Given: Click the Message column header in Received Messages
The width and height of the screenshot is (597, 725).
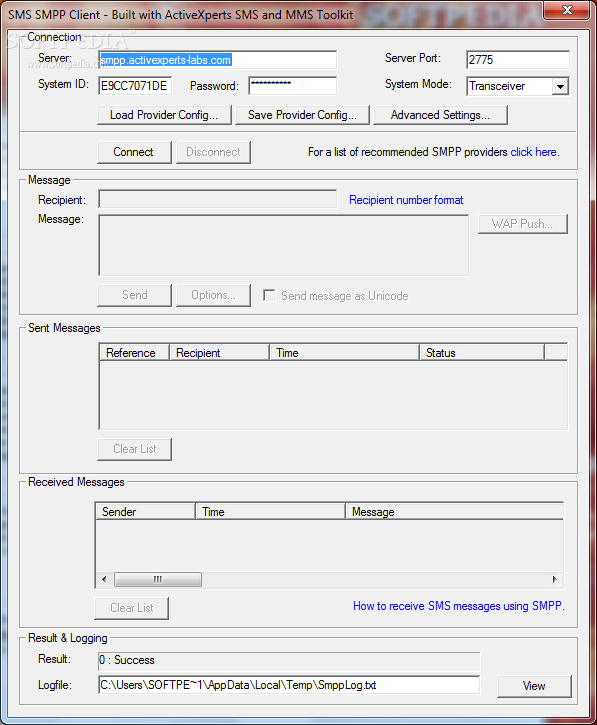Looking at the screenshot, I should [454, 512].
